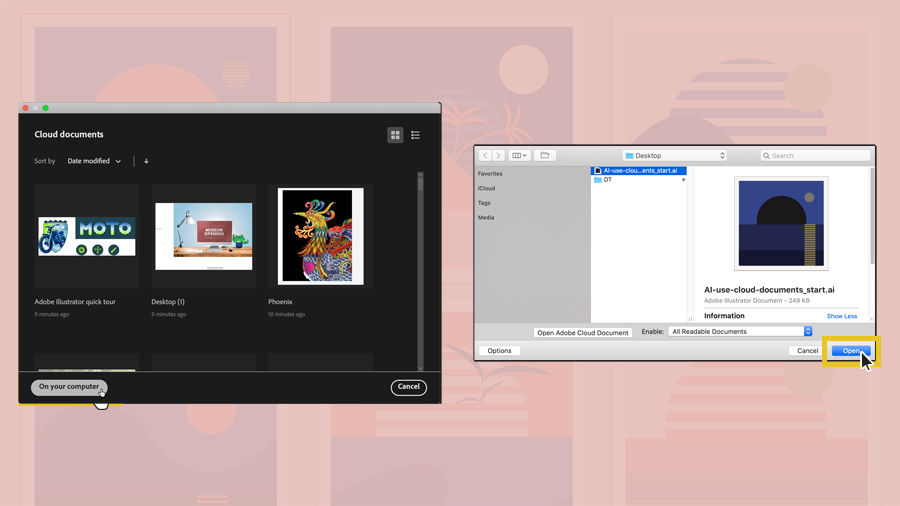This screenshot has width=900, height=506.
Task: Select the AI-use-clou...ents_start.ai file
Action: click(x=639, y=170)
